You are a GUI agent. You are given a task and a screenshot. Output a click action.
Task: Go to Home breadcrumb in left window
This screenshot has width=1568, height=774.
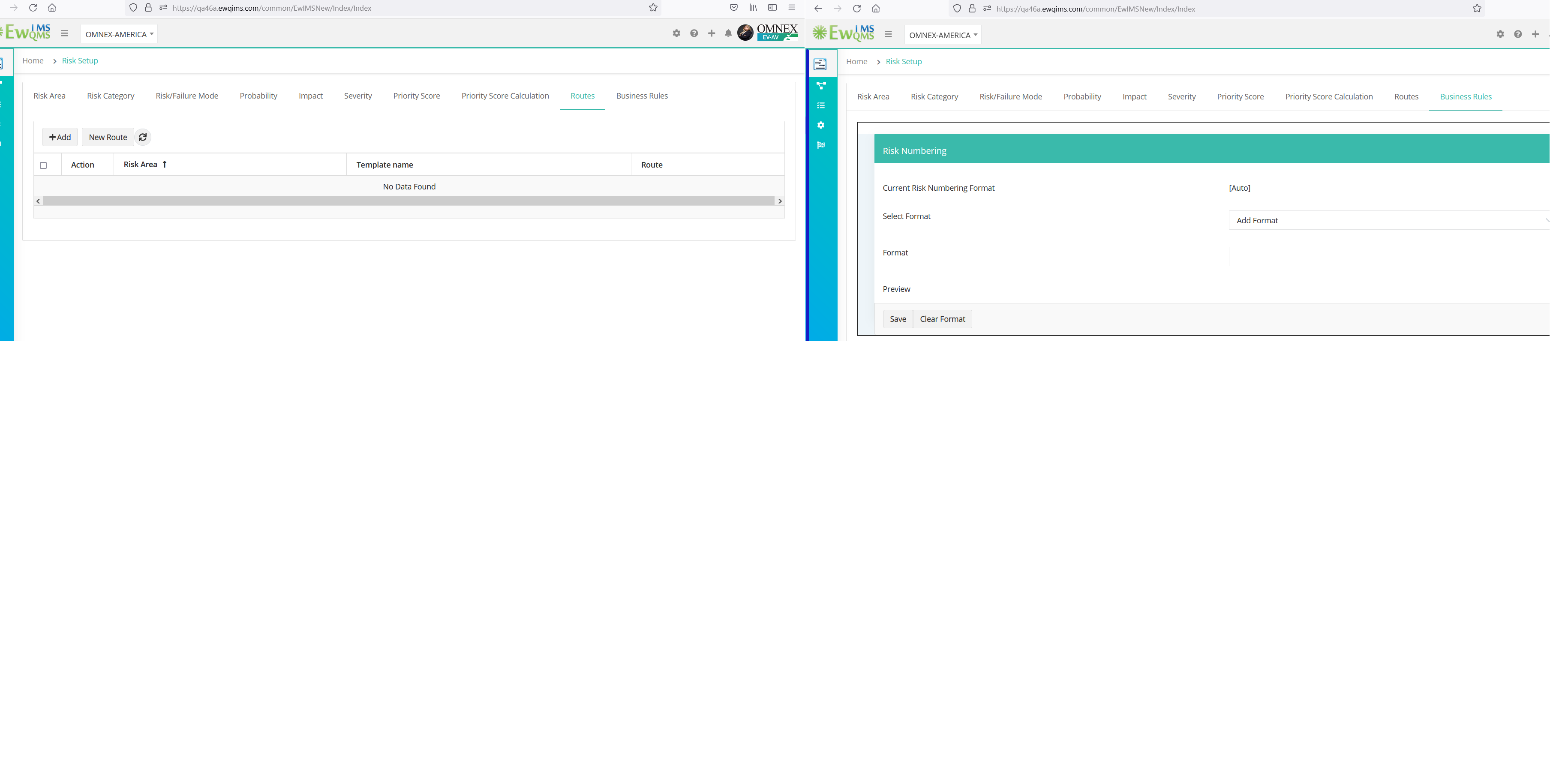coord(33,61)
